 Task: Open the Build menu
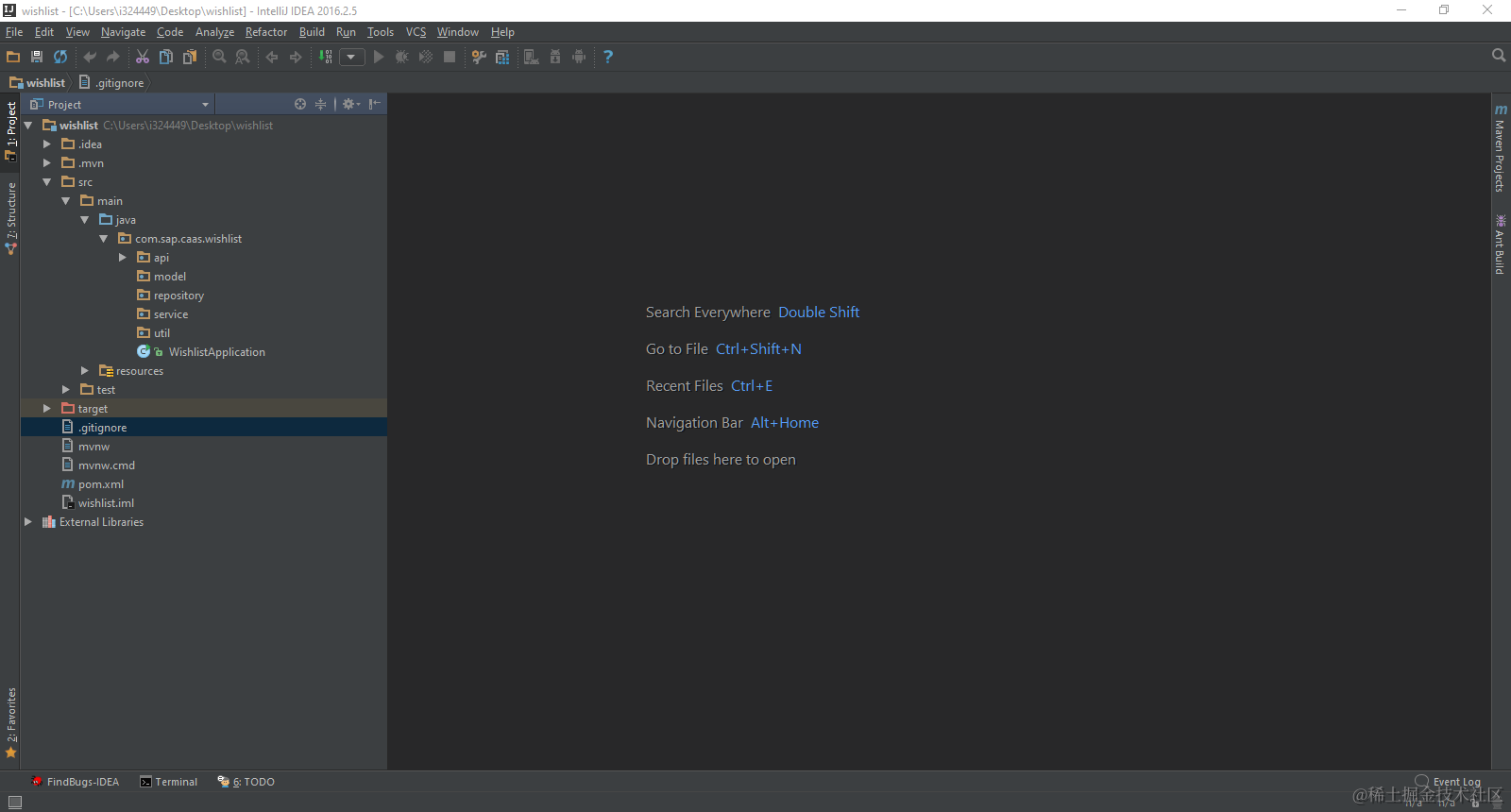tap(312, 32)
